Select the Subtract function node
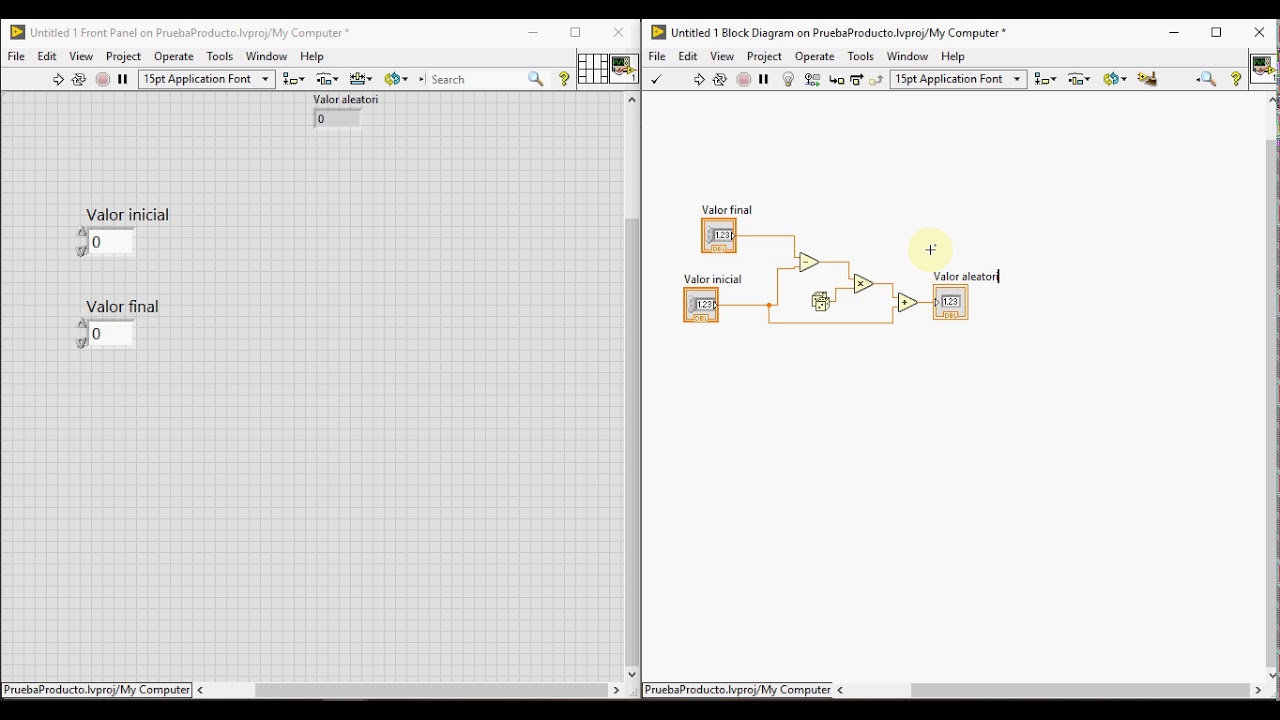The image size is (1280, 720). (x=809, y=263)
